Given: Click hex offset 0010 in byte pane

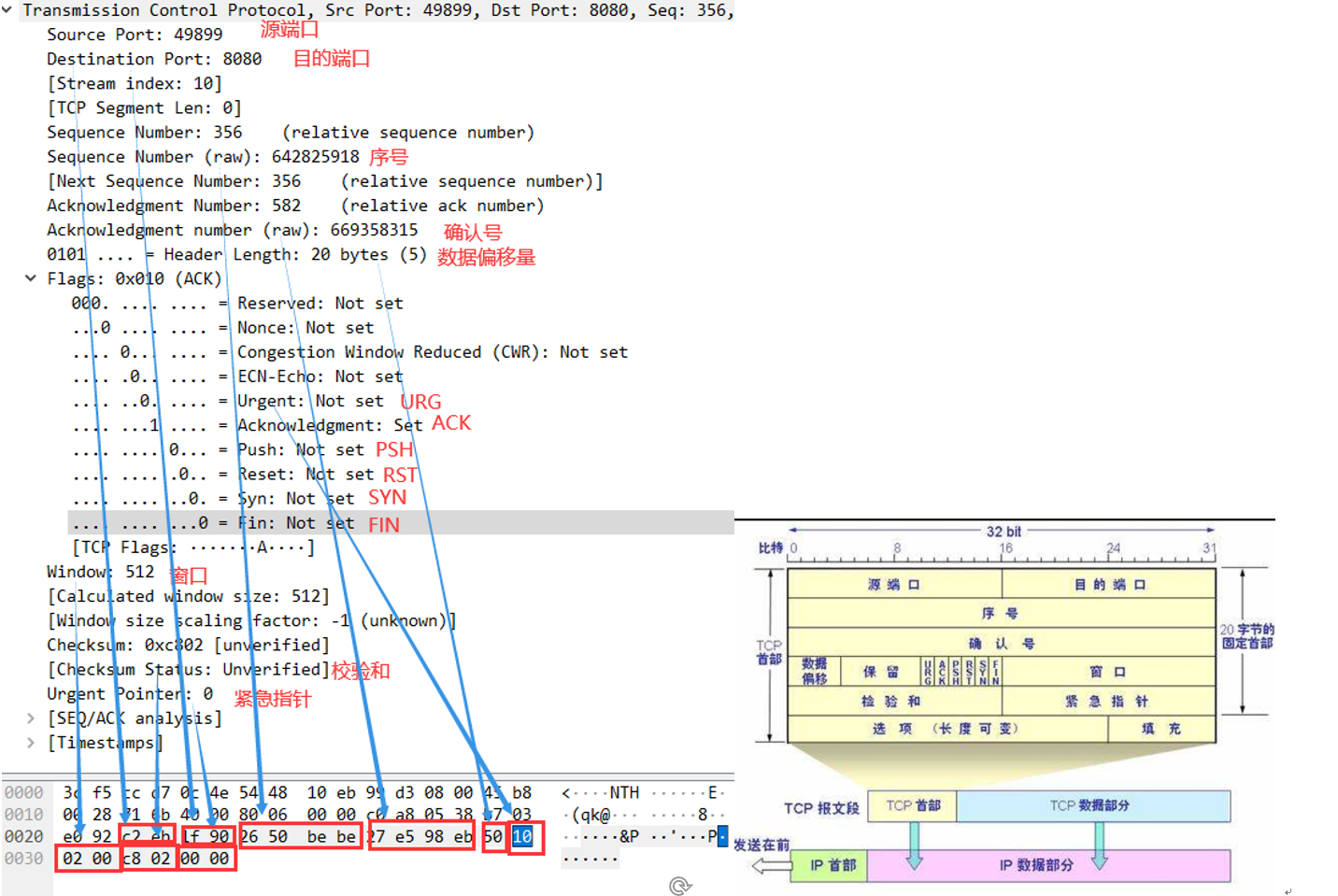Looking at the screenshot, I should pos(23,814).
